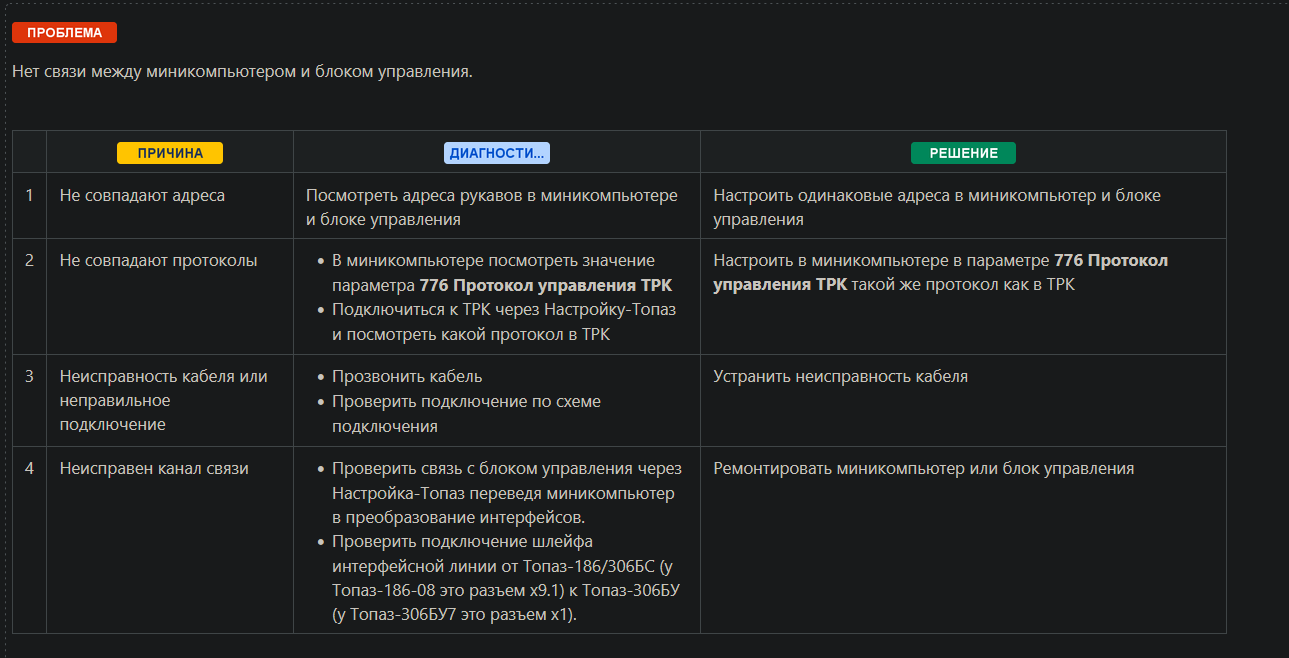
Task: Click cell 'Неисправен канал связи'
Action: (x=170, y=539)
